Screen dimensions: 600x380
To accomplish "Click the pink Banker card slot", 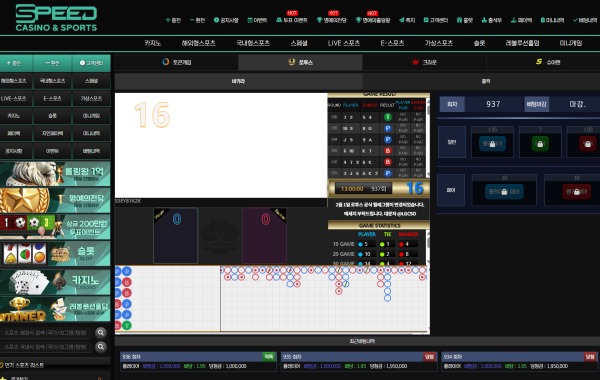I will coord(264,236).
